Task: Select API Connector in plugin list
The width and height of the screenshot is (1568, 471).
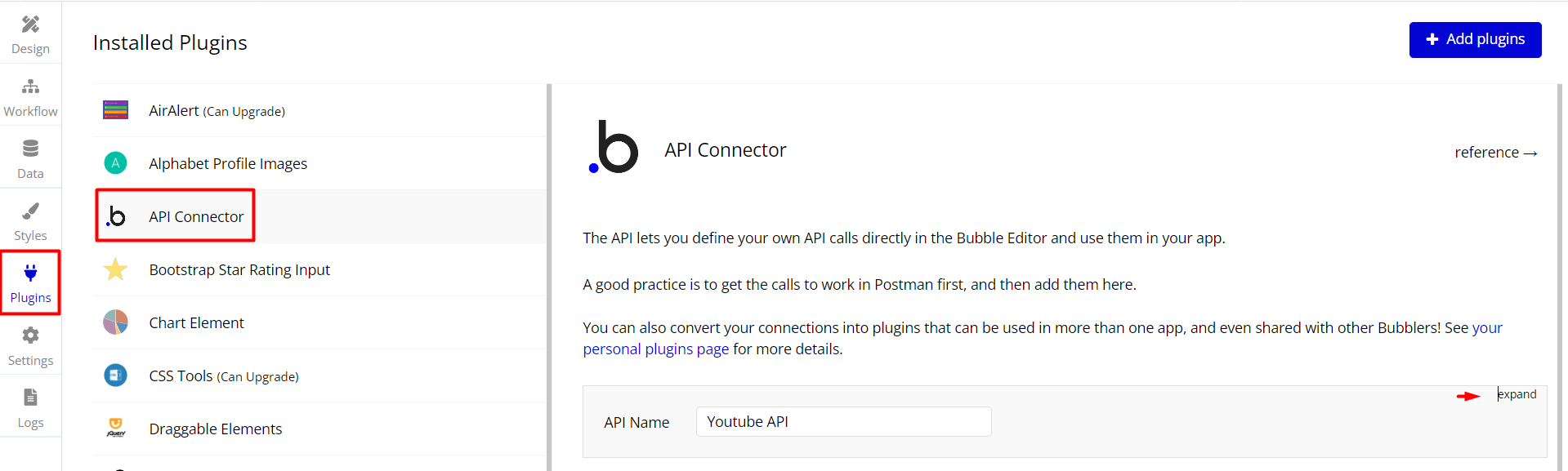Action: click(x=196, y=216)
